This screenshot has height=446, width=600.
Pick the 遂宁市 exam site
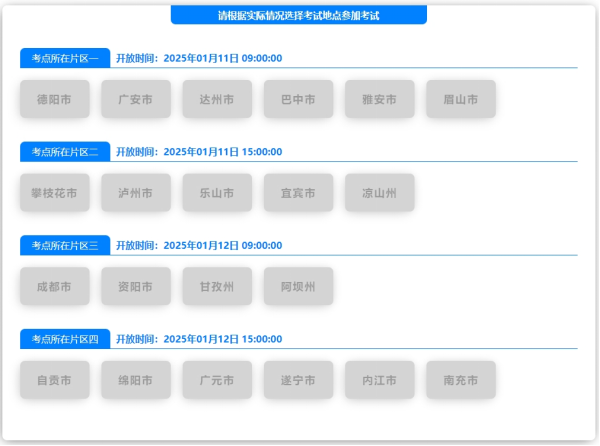[298, 380]
